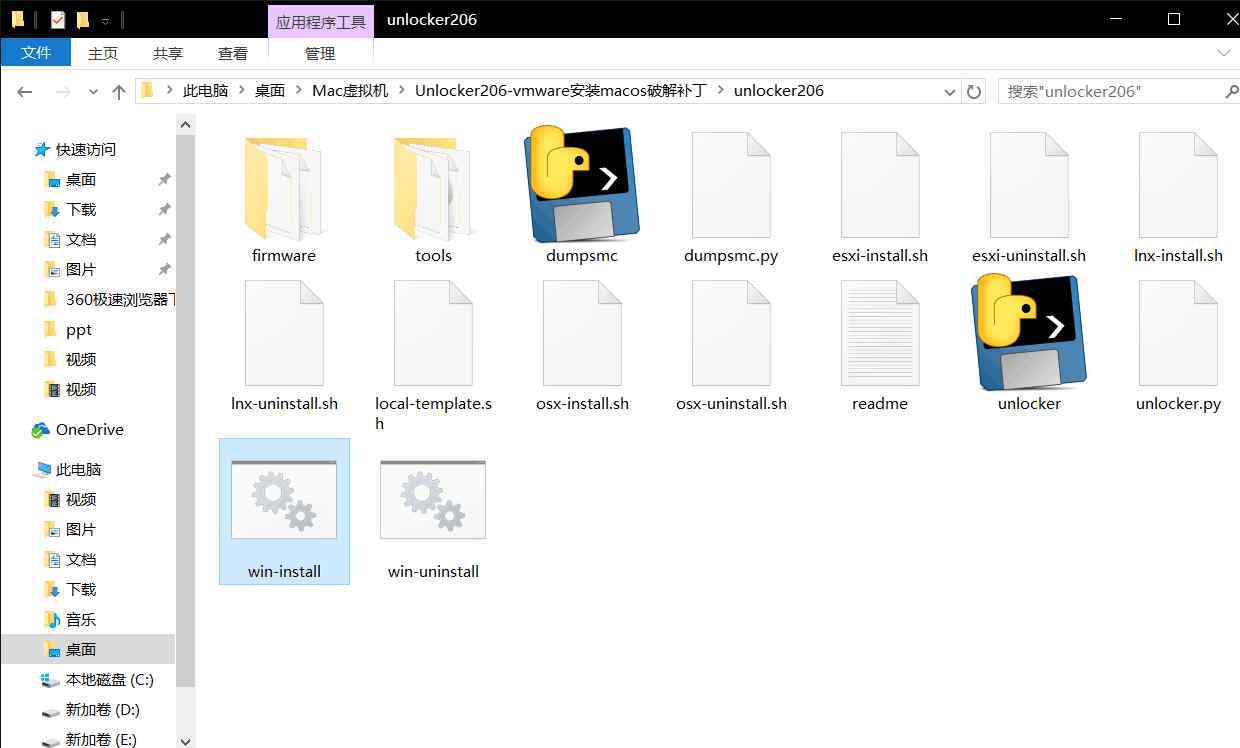
Task: Click 此电脑 in the address bar
Action: pos(205,91)
